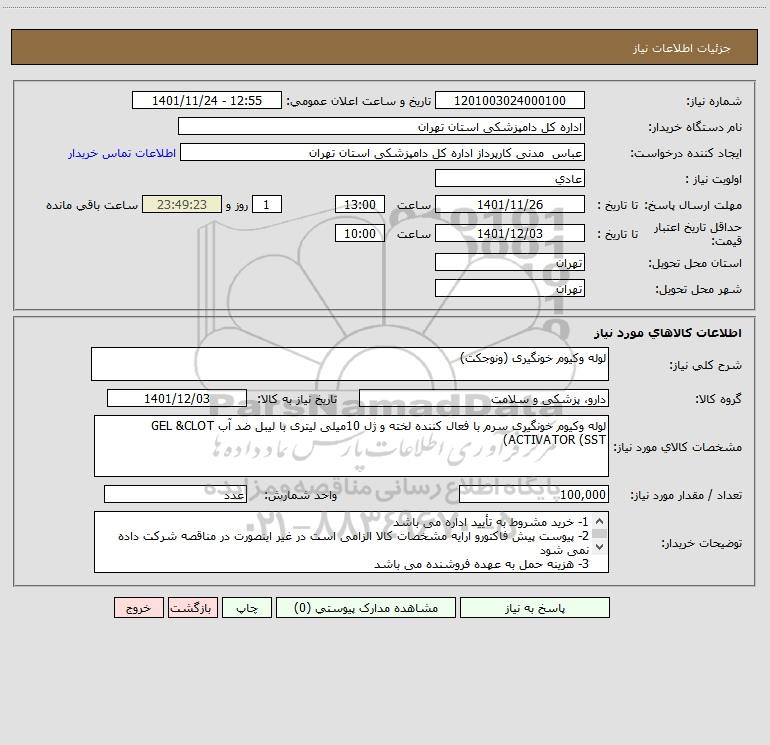Open مشاهده مدارک پیوستی (0) button
This screenshot has width=770, height=745.
tap(366, 608)
